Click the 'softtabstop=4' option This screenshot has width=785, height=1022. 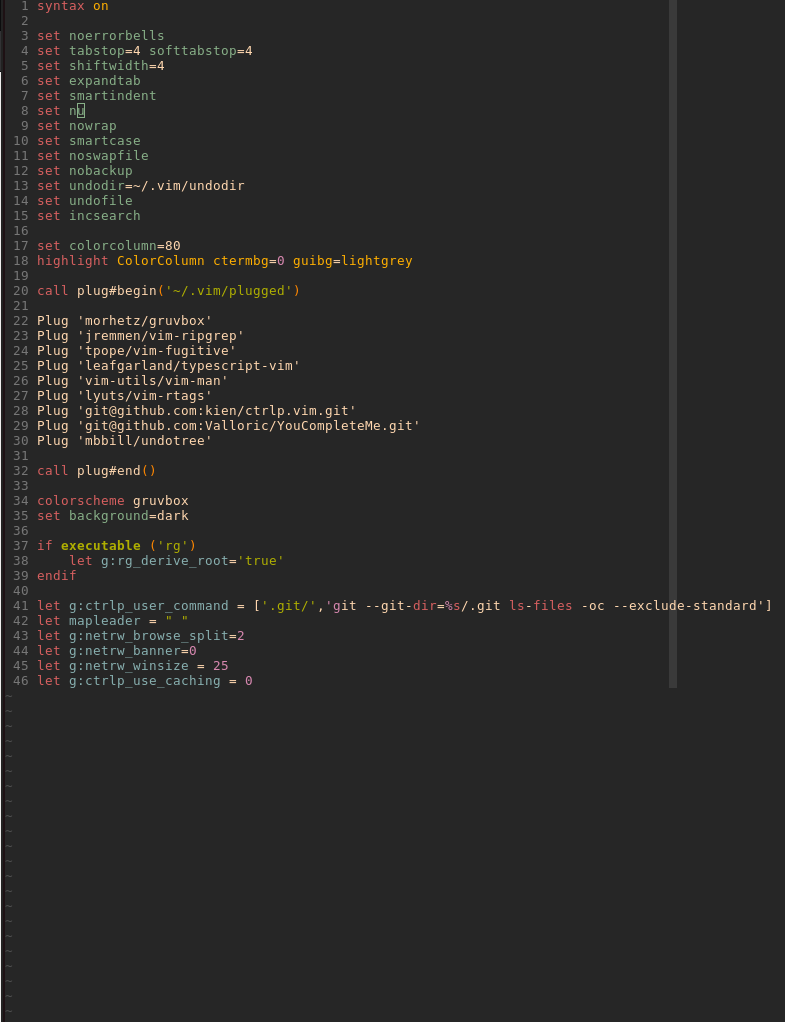click(201, 51)
